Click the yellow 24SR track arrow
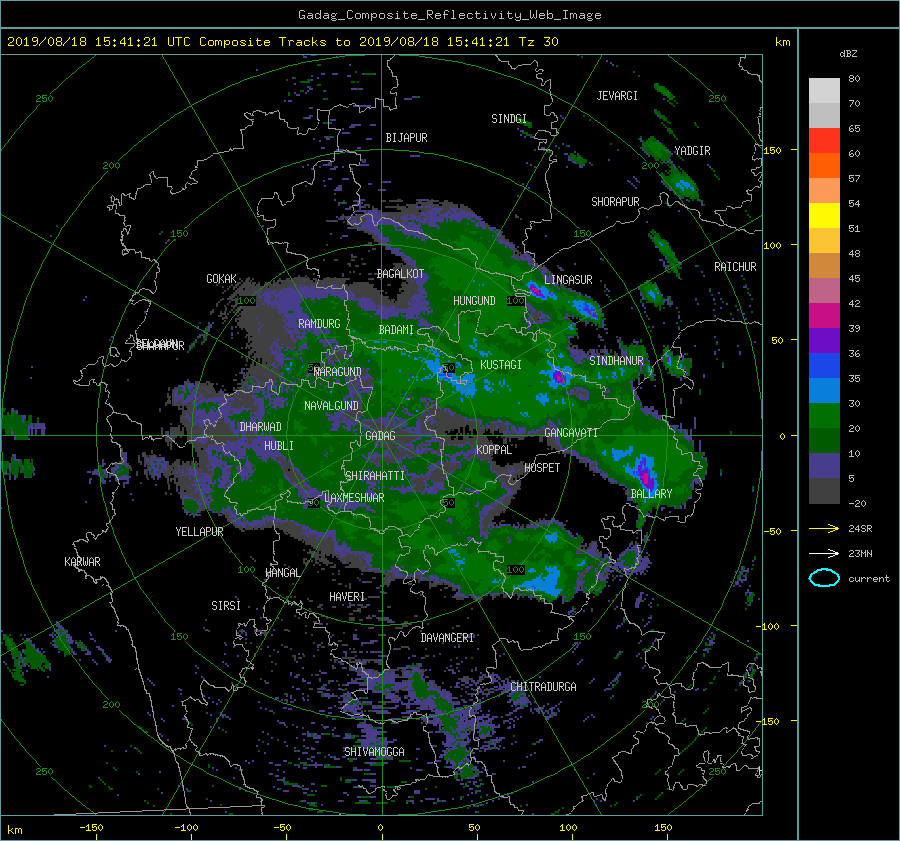Image resolution: width=900 pixels, height=841 pixels. click(x=824, y=528)
